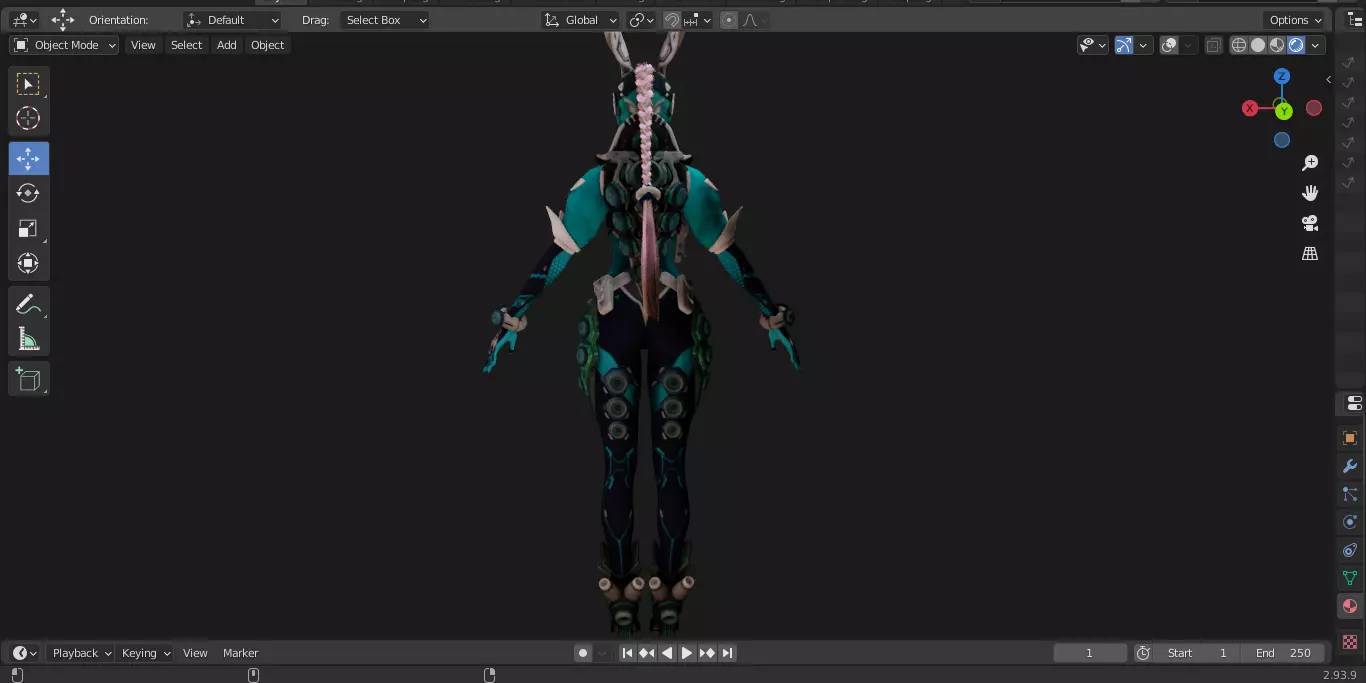Open Options dropdown in header
This screenshot has height=683, width=1366.
pos(1296,20)
